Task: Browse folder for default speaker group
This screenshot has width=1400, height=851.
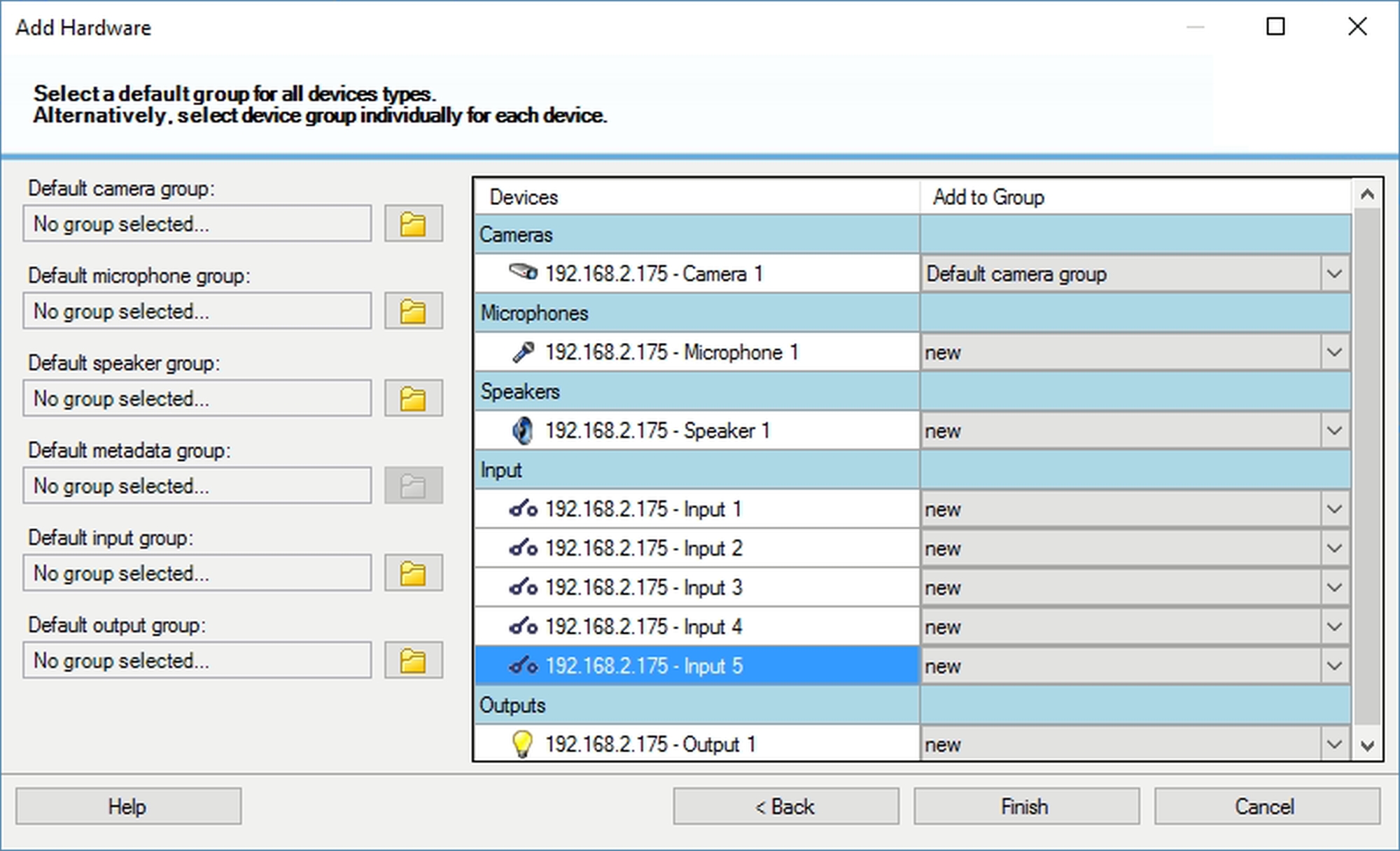Action: 413,399
